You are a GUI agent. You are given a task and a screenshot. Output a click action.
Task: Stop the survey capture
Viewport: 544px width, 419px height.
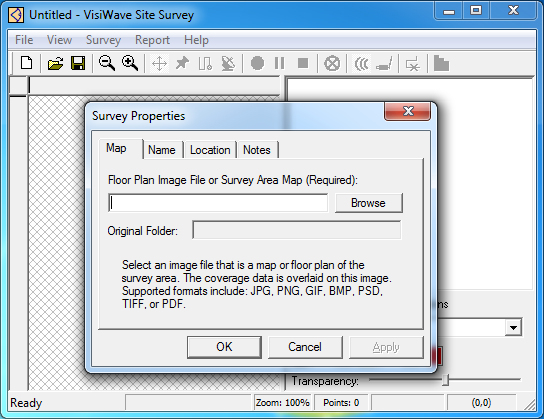coord(303,63)
